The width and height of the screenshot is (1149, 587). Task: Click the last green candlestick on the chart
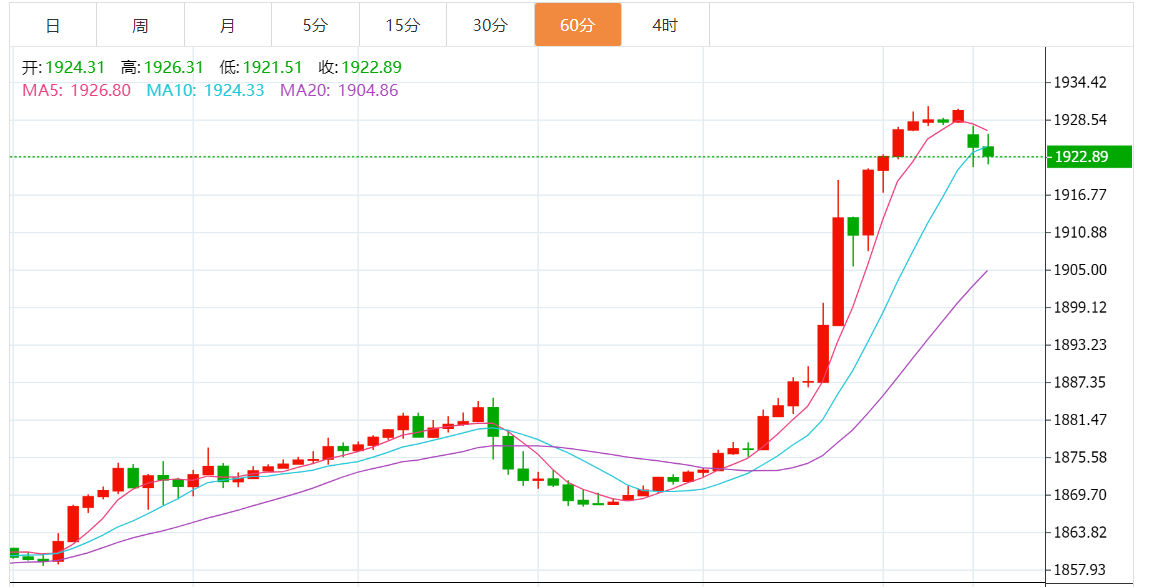(x=989, y=152)
